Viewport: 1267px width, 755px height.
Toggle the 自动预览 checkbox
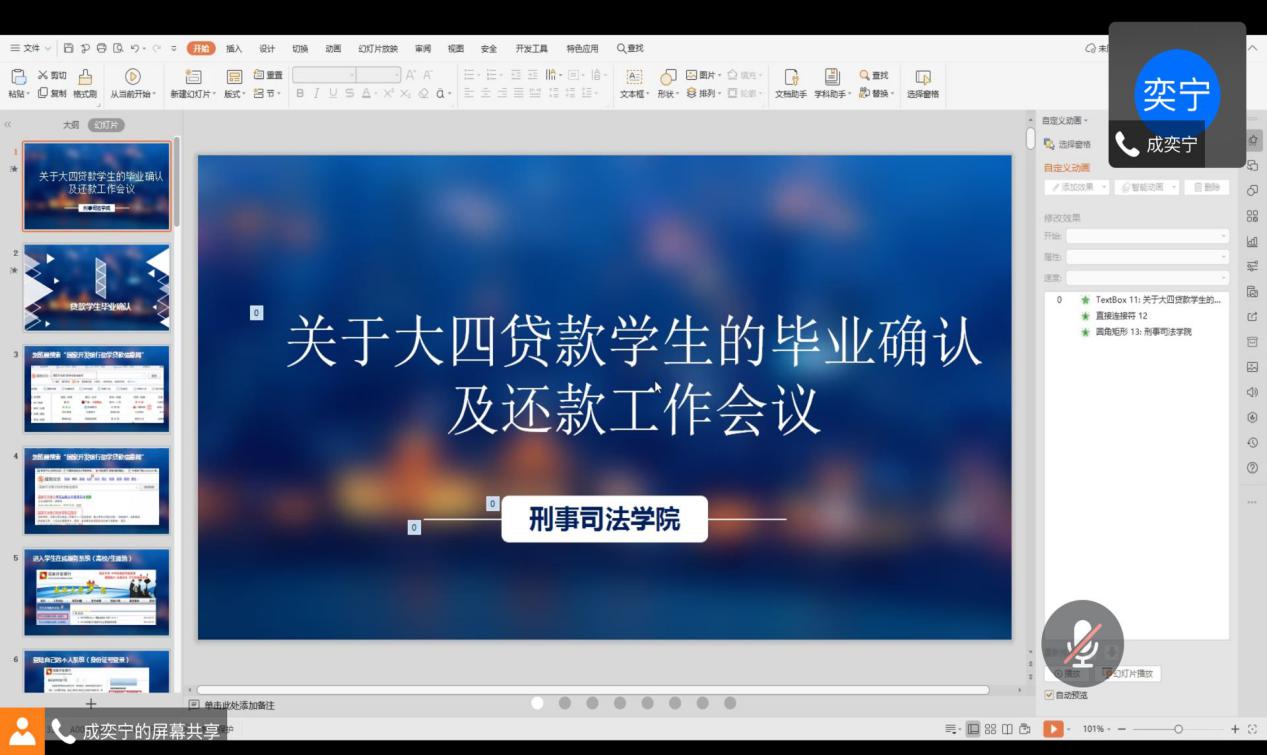(x=1049, y=695)
